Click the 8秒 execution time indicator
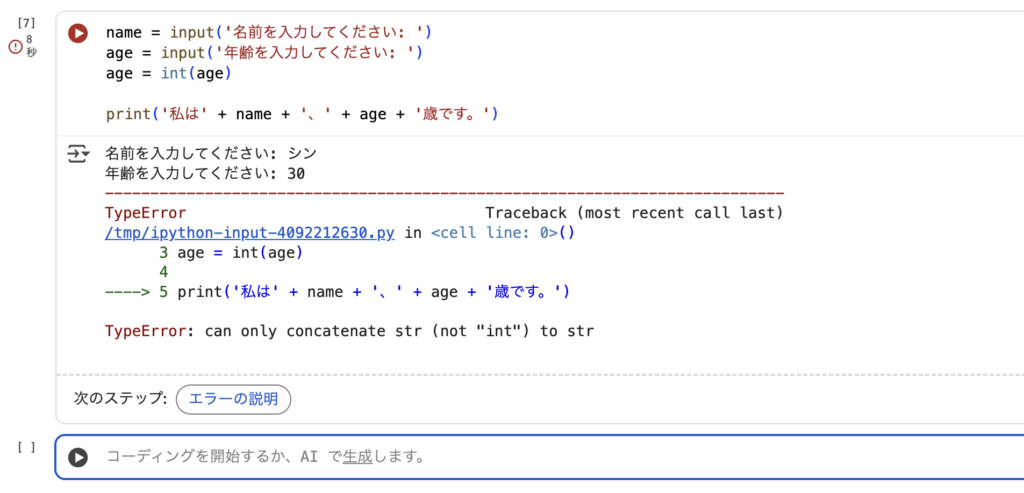Screen dimensions: 1024x493 point(31,46)
